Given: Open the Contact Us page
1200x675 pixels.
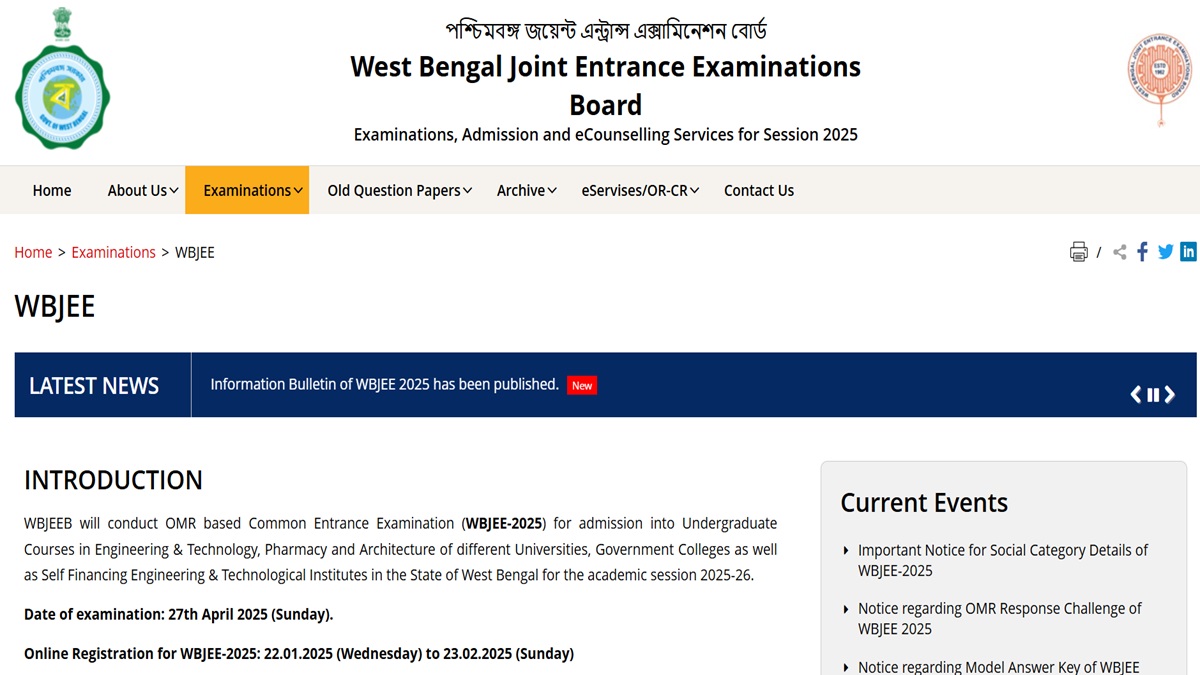Looking at the screenshot, I should (x=759, y=190).
